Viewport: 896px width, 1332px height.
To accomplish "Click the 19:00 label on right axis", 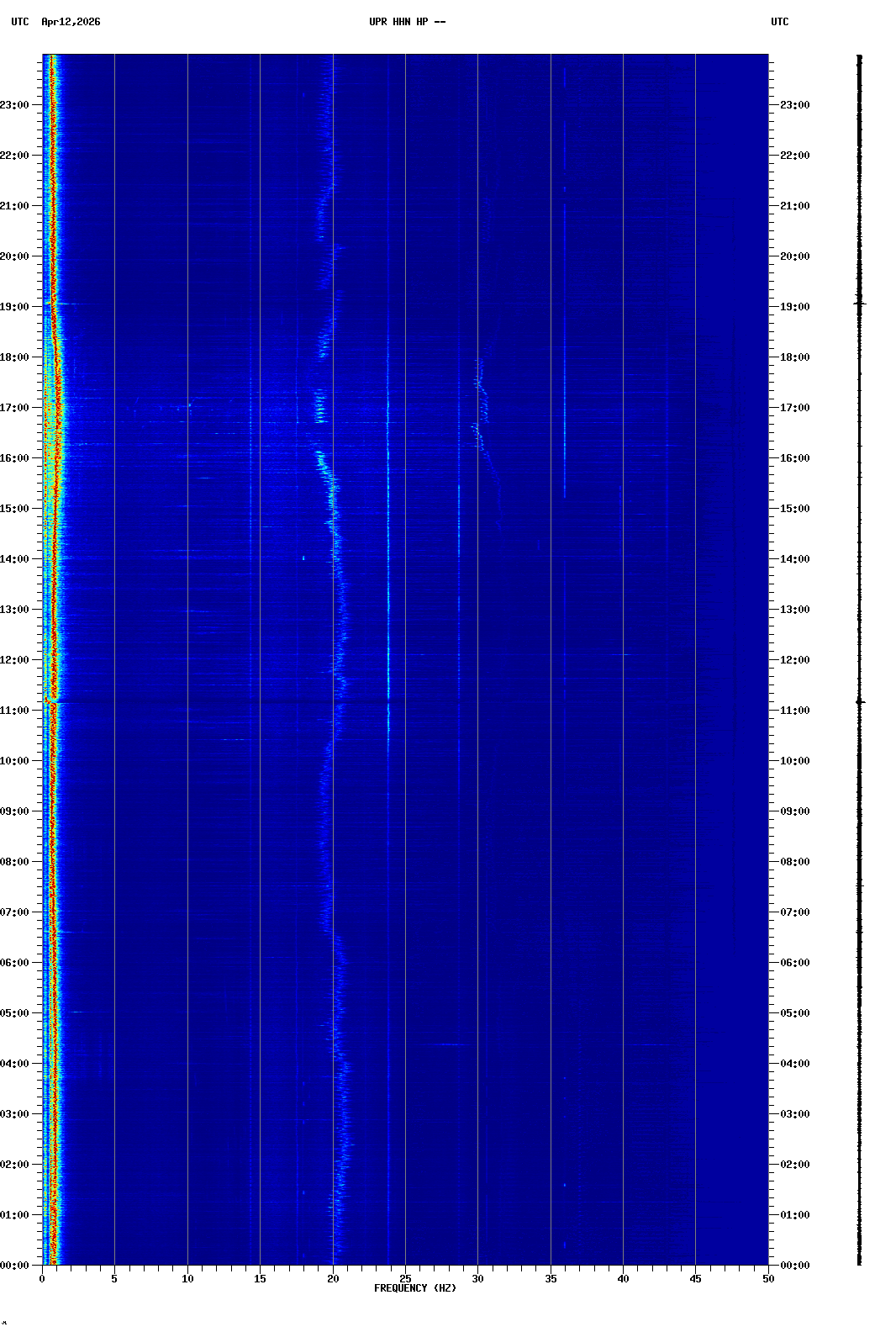I will click(794, 307).
